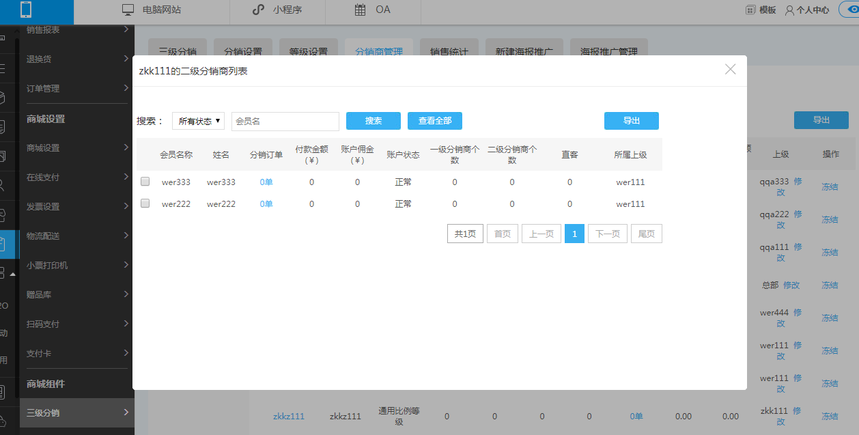Screen dimensions: 859x435
Task: Click 冻结 in the qqa222 row
Action: tap(829, 220)
